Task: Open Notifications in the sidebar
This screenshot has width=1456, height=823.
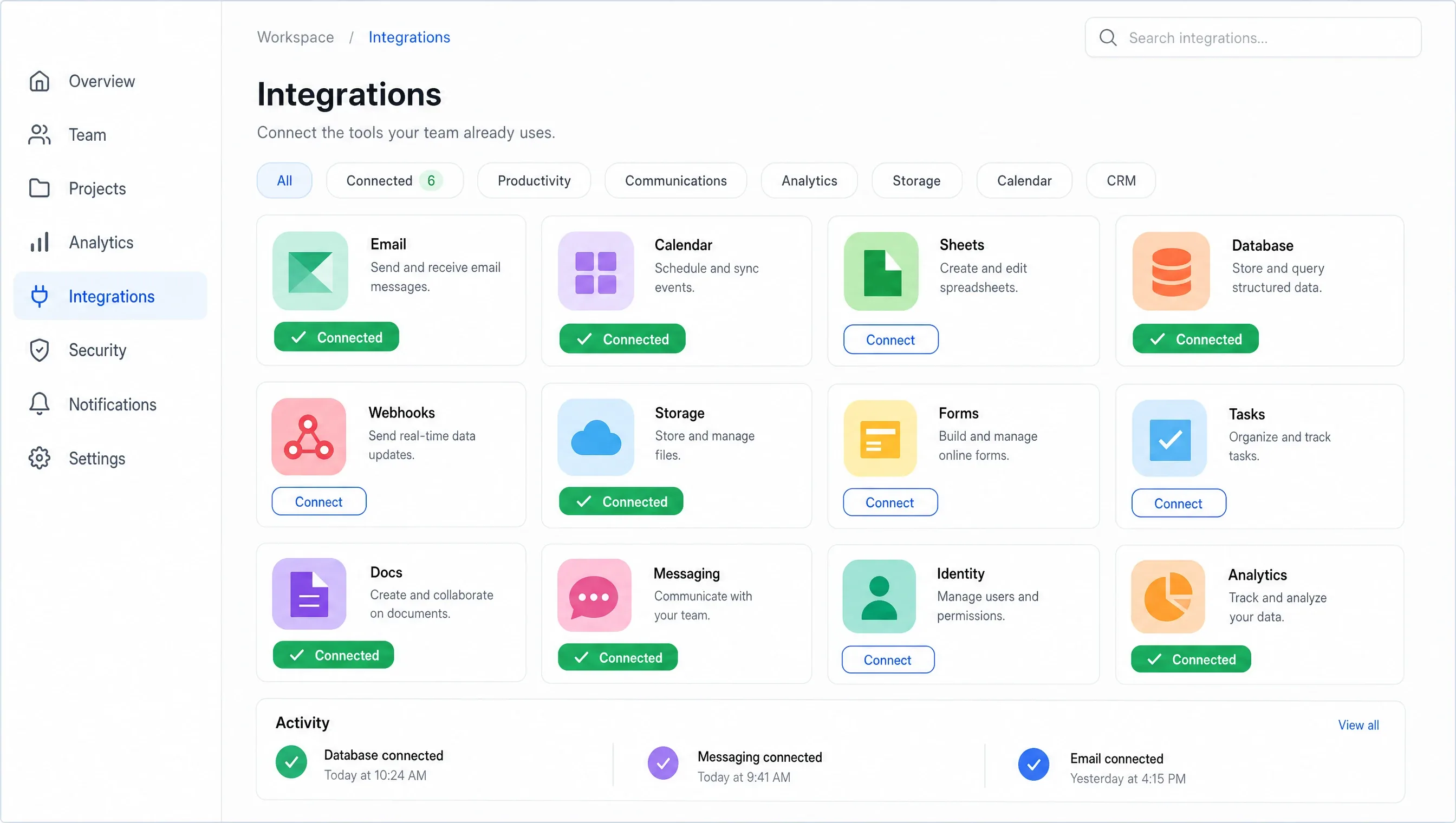Action: 110,403
